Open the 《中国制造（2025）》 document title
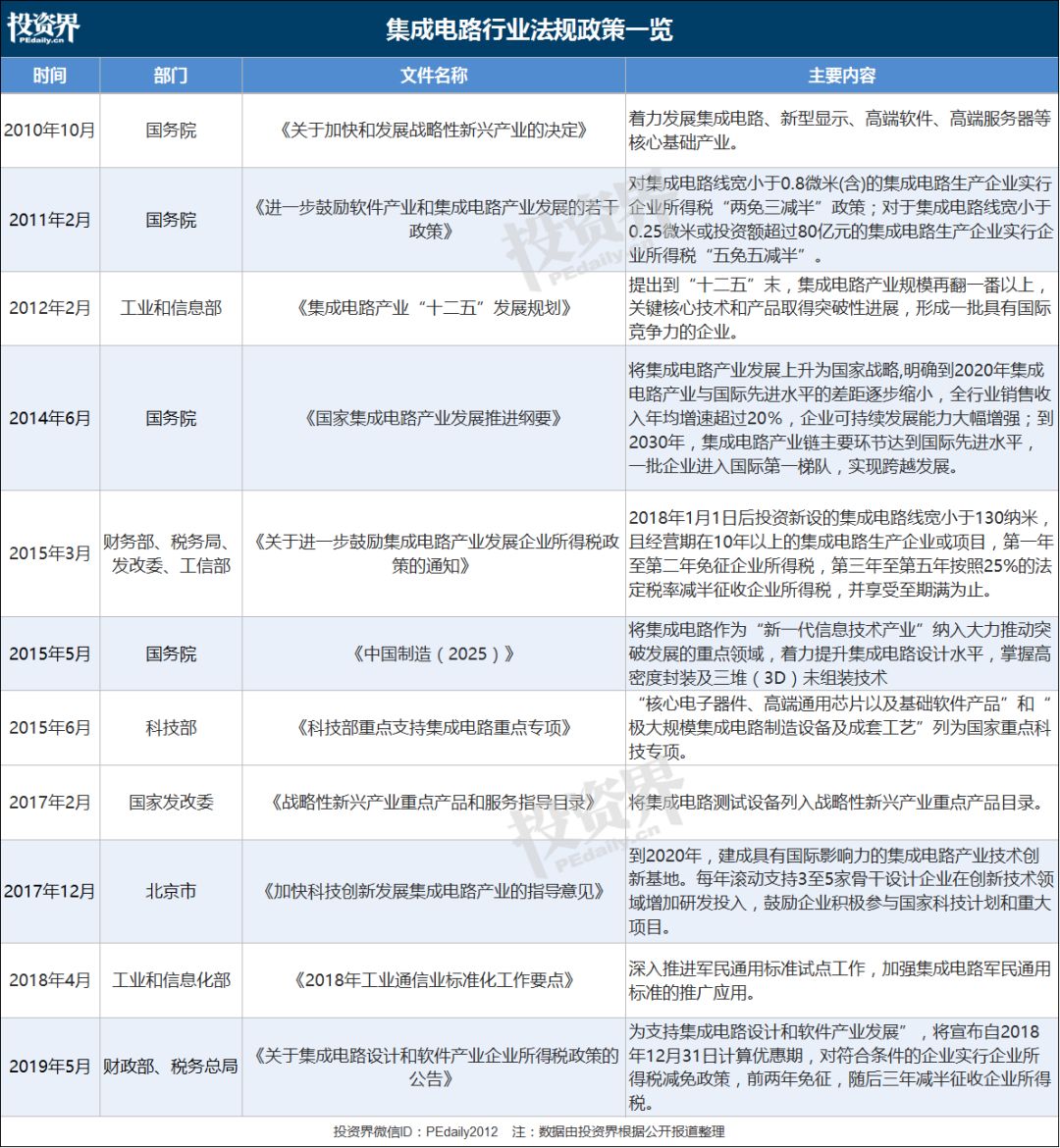 [433, 654]
